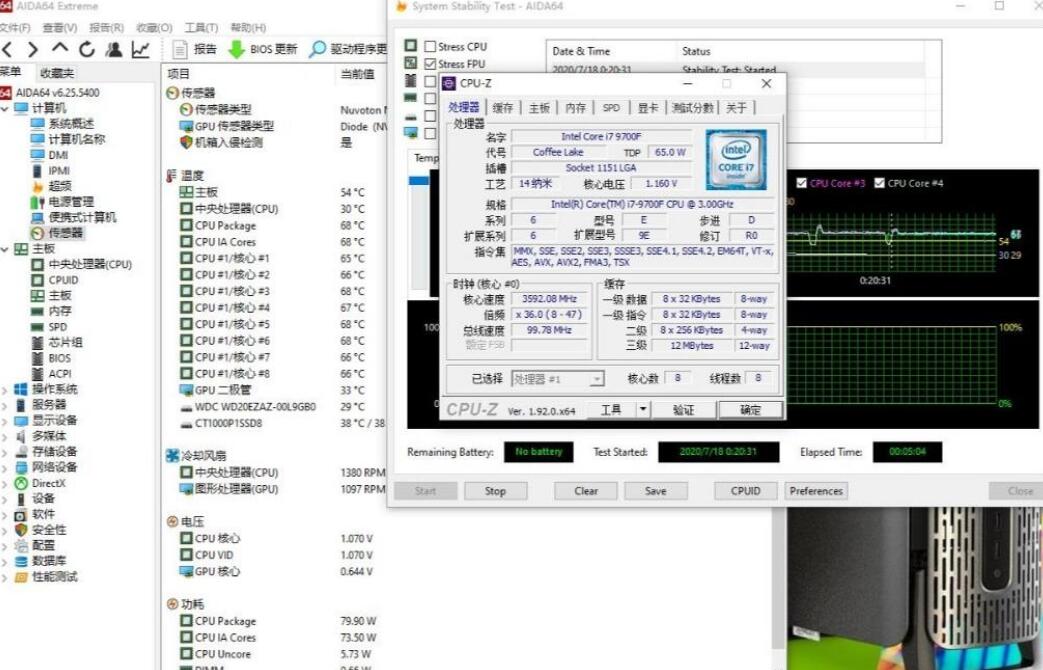Click the Stop button in the stability test
This screenshot has height=670, width=1043.
point(496,490)
